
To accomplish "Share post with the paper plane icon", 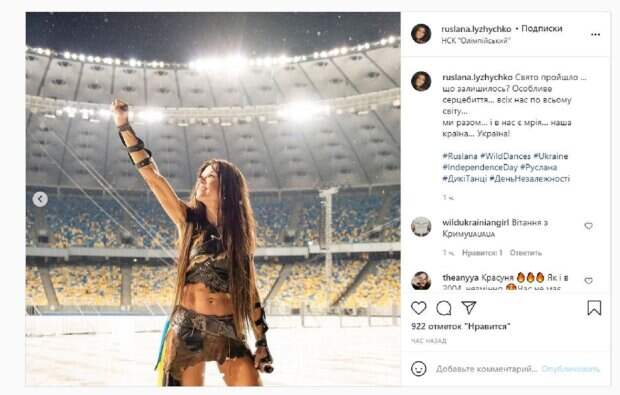I will click(469, 307).
